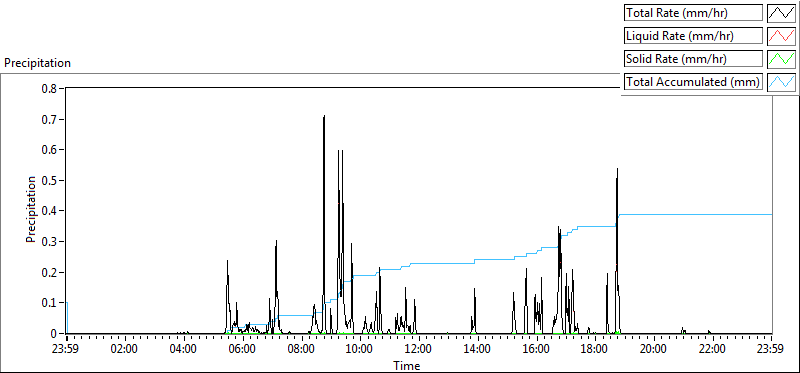The width and height of the screenshot is (800, 373).
Task: Click the 06:00 time axis marker
Action: [x=243, y=350]
